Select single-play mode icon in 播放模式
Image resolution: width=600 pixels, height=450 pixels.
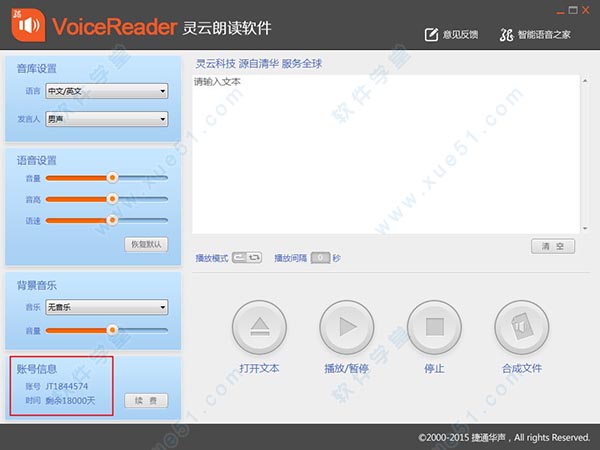click(240, 258)
